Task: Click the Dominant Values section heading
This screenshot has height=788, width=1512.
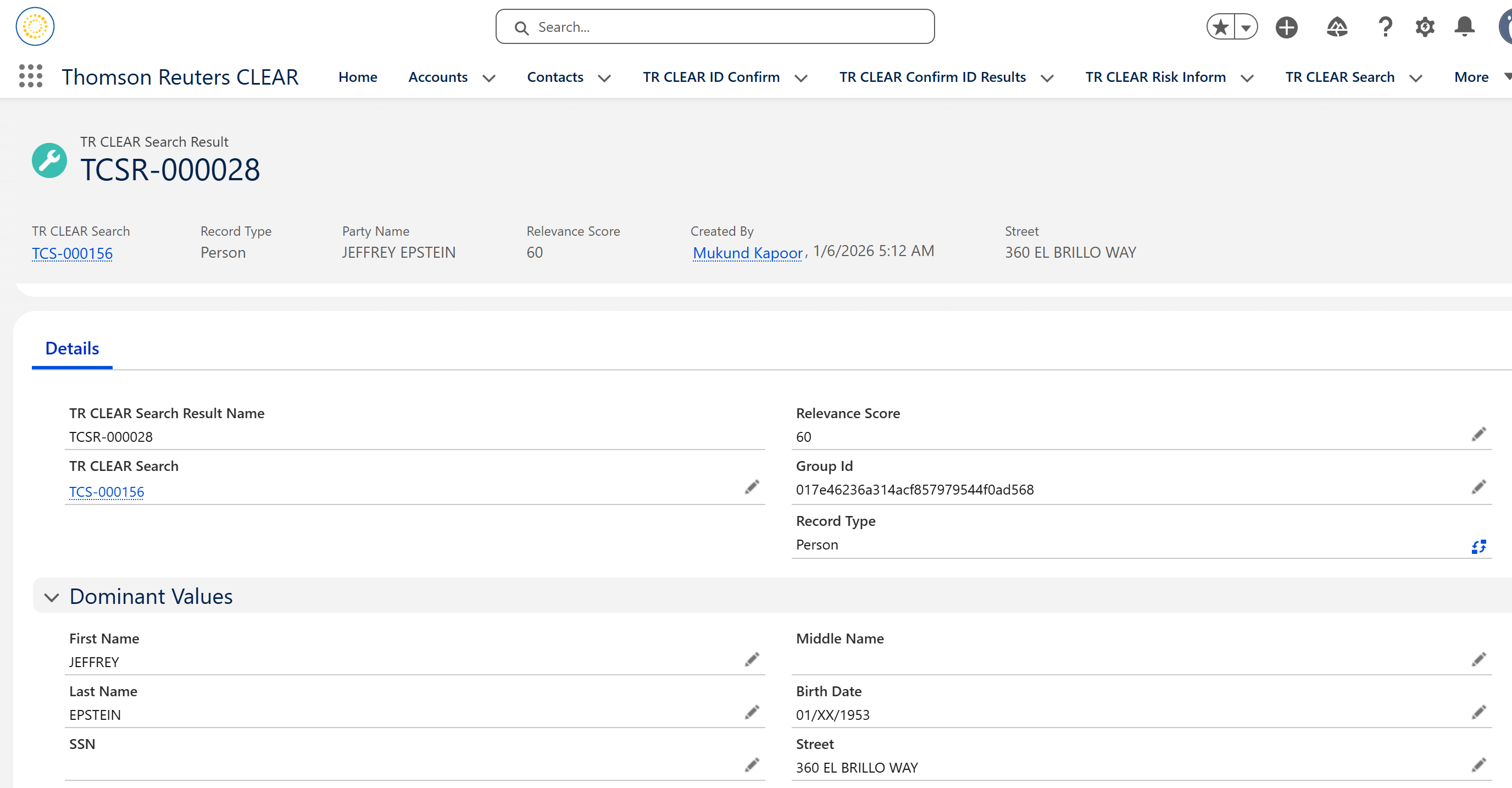Action: tap(151, 597)
